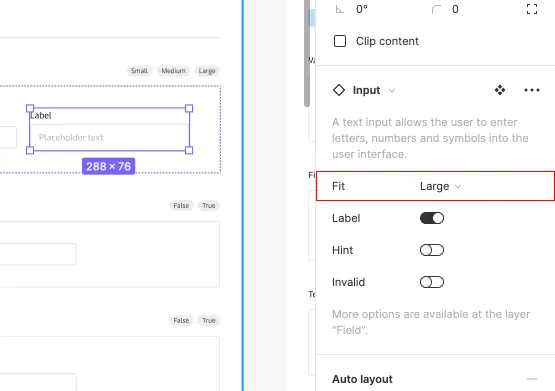Screen dimensions: 555x391
Task: Select the Medium variant chip on canvas
Action: [173, 71]
